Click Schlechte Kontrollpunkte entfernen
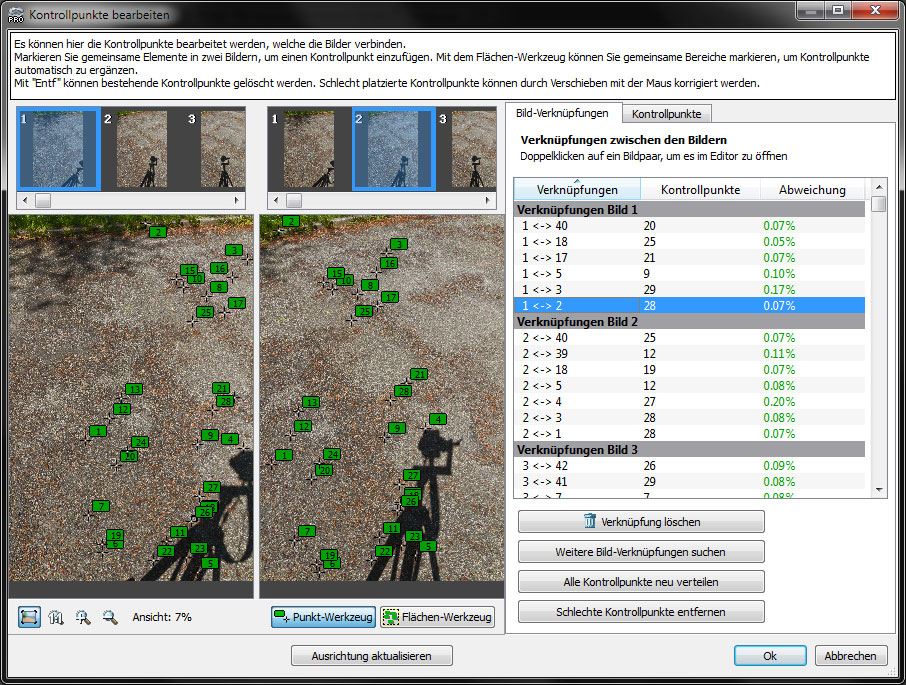The height and width of the screenshot is (685, 906). 641,612
